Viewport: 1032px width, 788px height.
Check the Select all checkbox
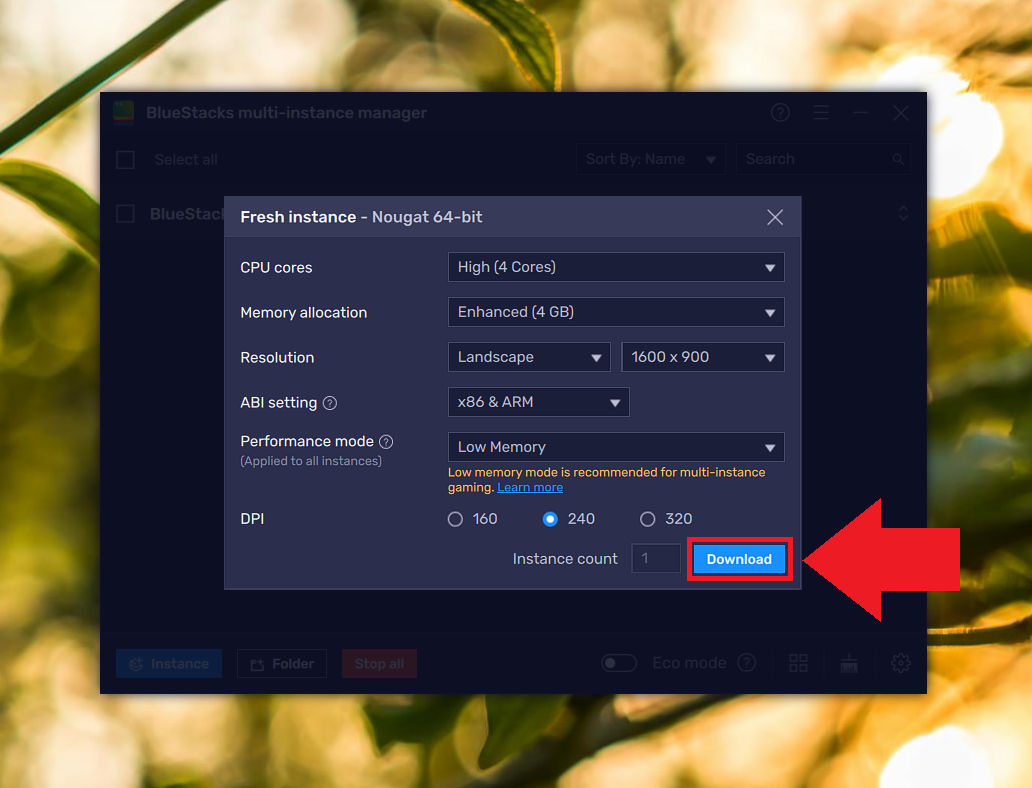point(125,159)
